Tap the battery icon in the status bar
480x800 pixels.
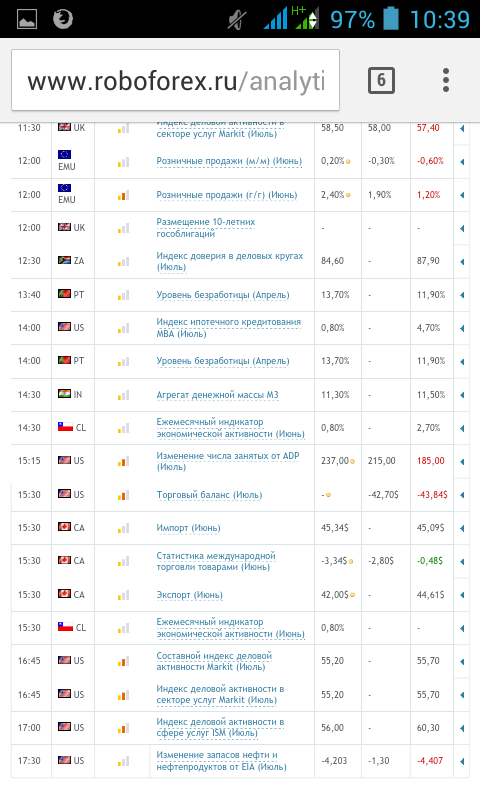coord(391,18)
